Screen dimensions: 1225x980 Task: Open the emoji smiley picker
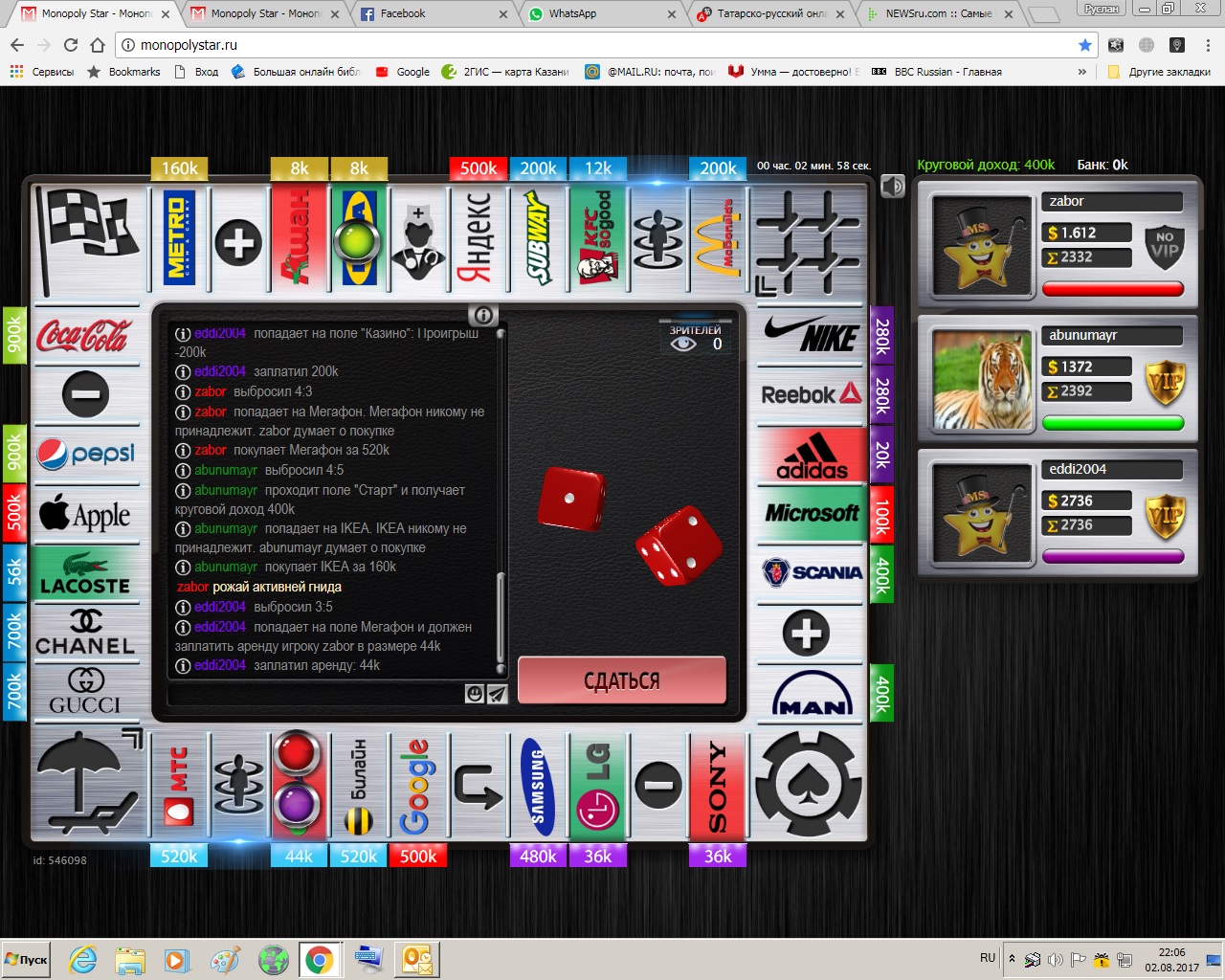(474, 694)
